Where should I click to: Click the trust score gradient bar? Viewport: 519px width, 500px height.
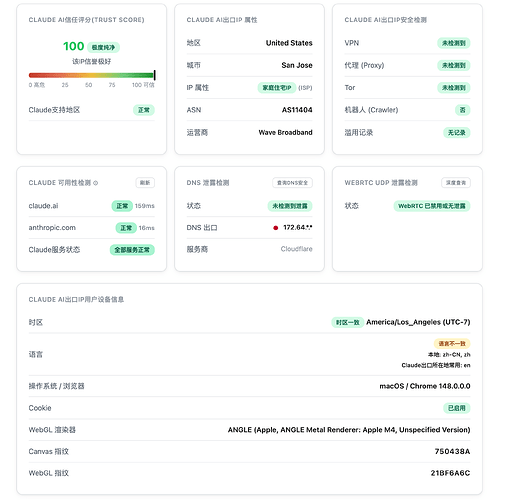(x=91, y=75)
